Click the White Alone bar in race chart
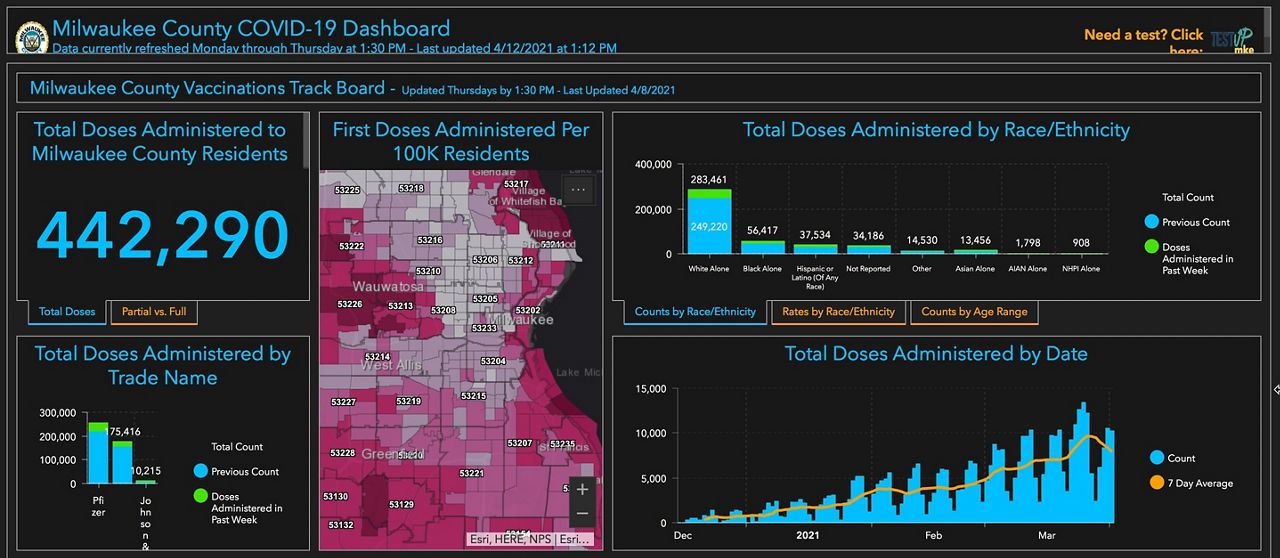Viewport: 1280px width, 558px height. pyautogui.click(x=709, y=221)
